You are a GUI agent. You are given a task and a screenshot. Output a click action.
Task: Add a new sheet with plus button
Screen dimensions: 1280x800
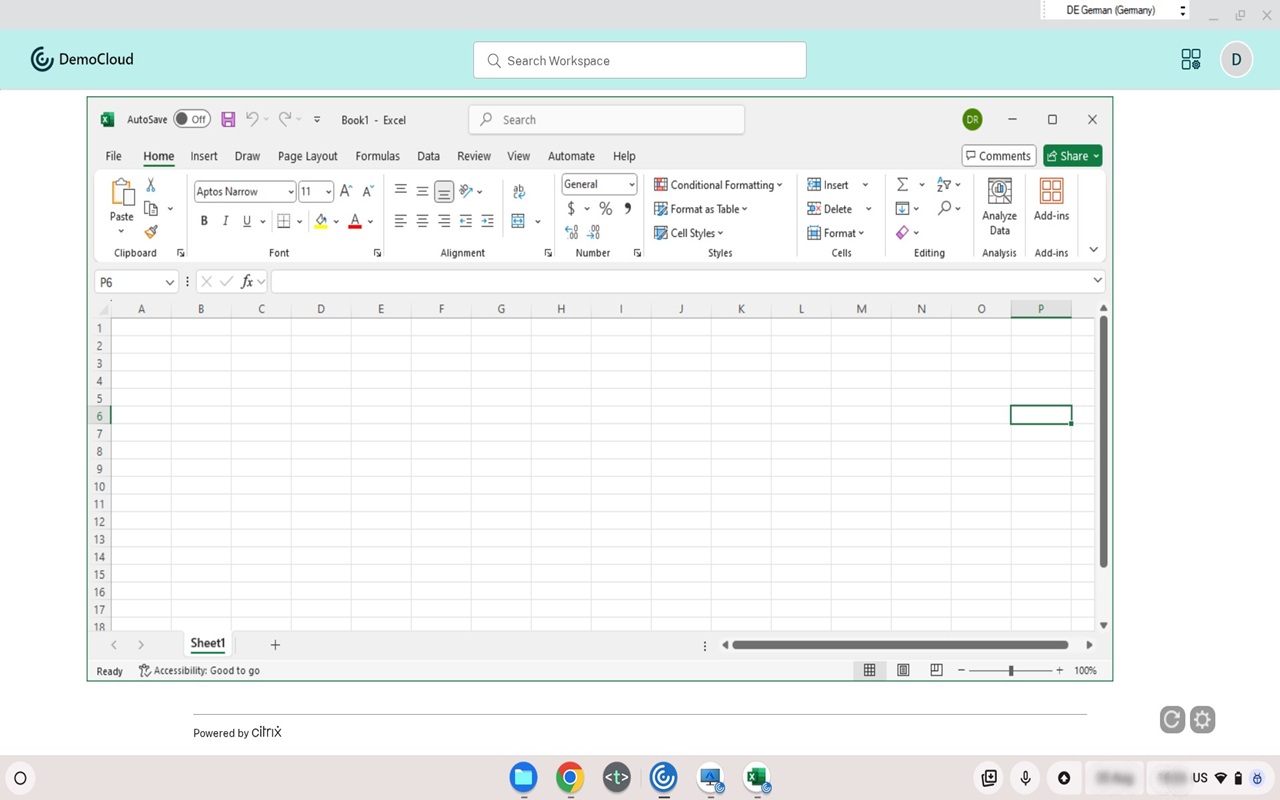pos(275,645)
